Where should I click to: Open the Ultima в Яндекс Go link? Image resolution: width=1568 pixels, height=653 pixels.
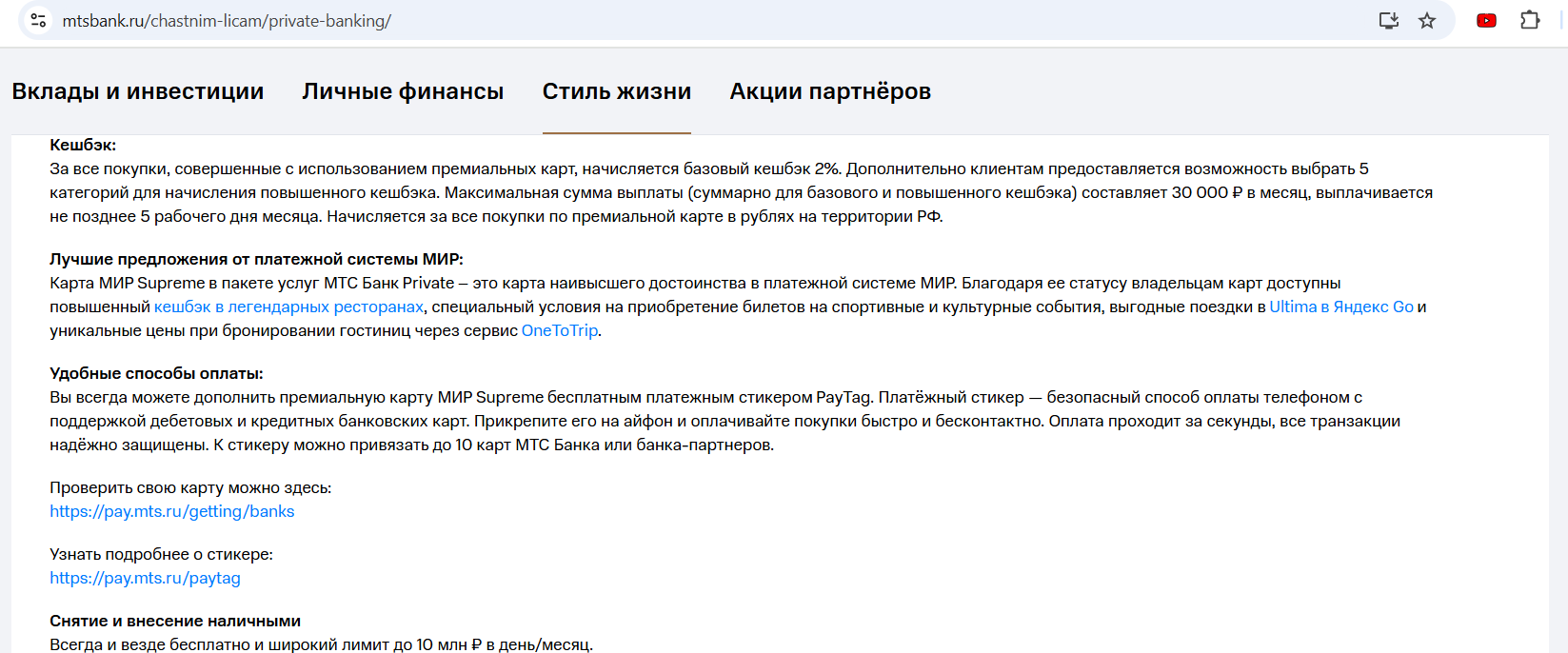1341,307
